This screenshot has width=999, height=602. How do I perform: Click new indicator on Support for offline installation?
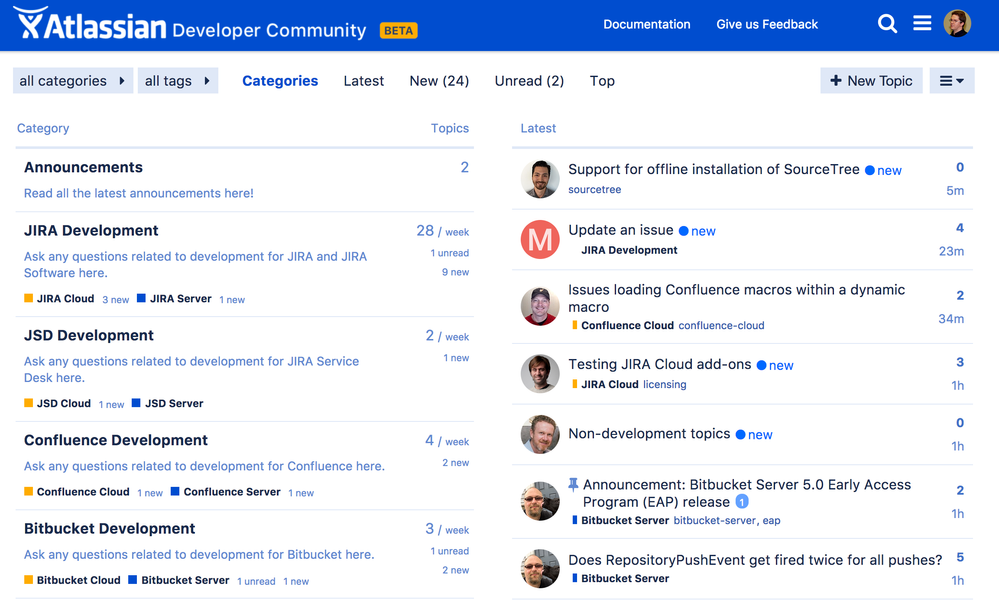[x=883, y=171]
